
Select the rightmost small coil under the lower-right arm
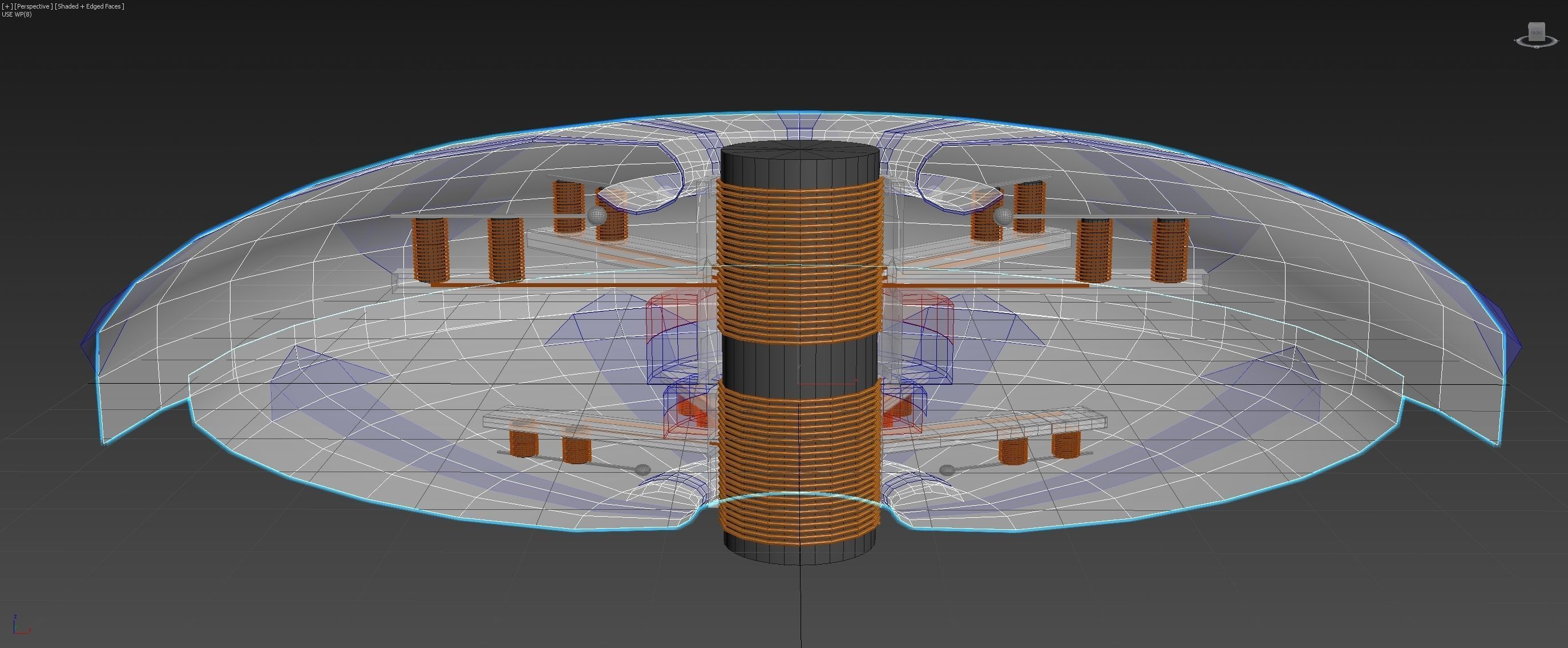(1066, 445)
